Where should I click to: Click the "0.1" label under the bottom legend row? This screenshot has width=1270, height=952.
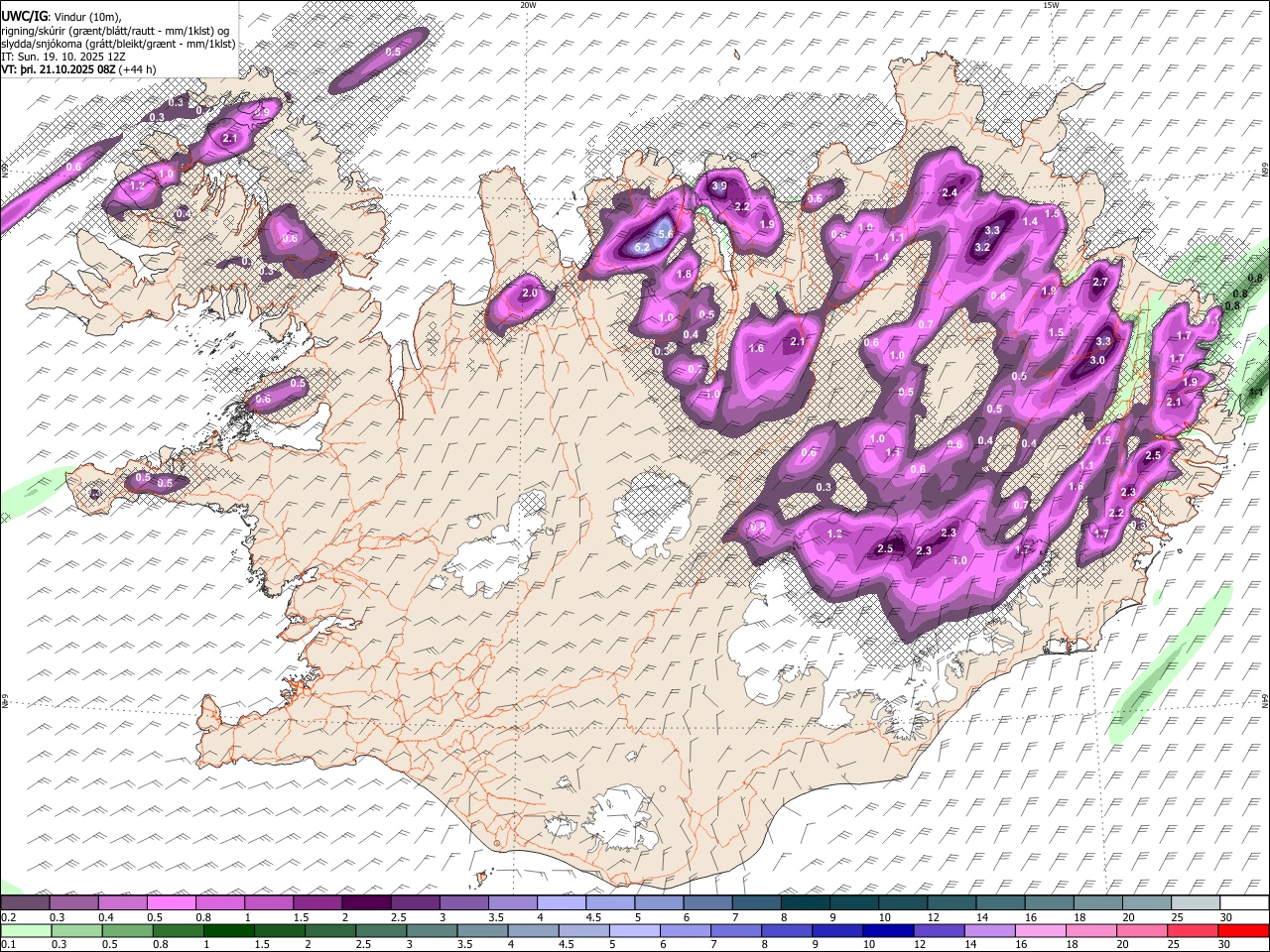click(x=9, y=944)
